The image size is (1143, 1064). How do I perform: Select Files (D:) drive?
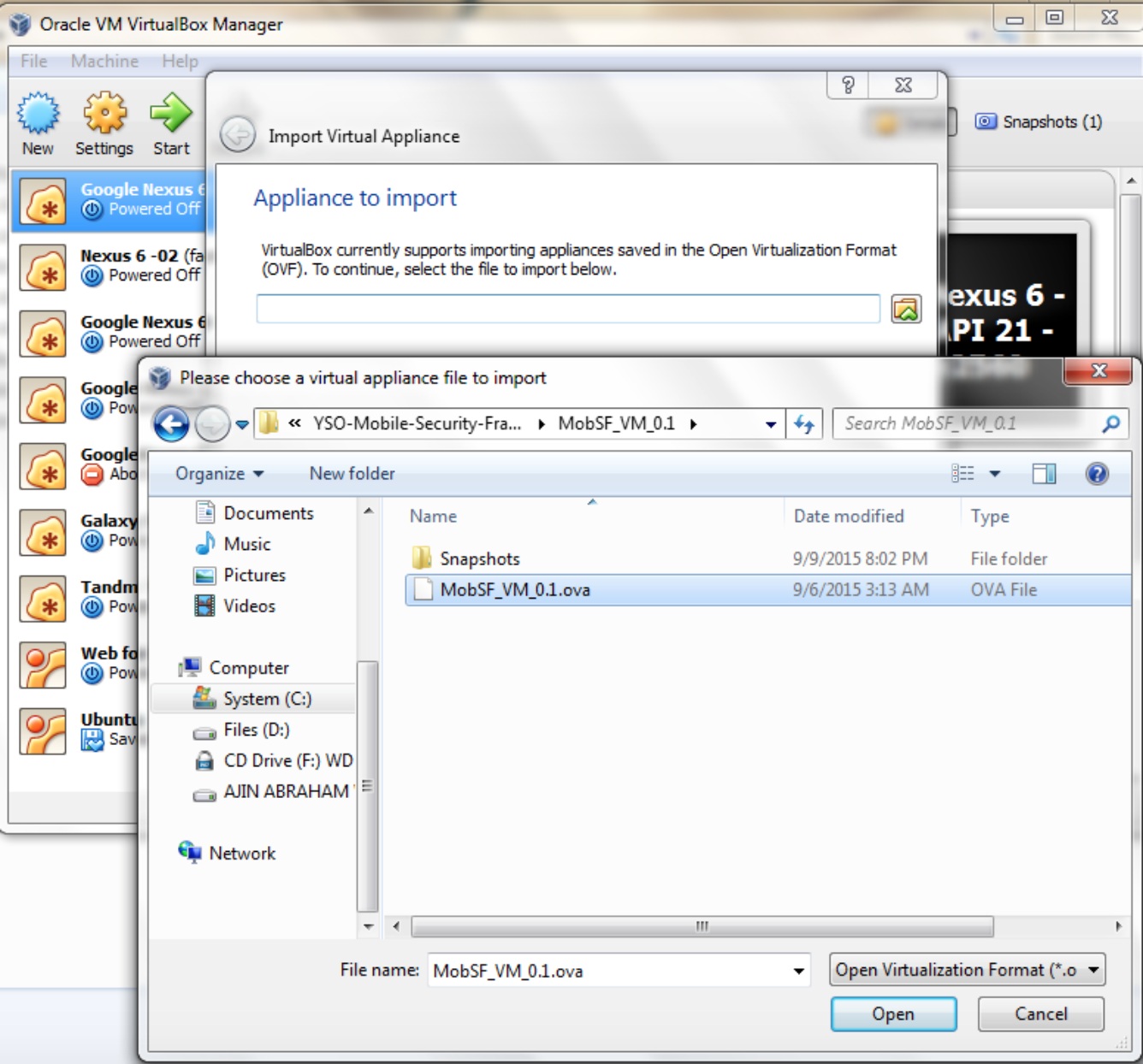(241, 730)
